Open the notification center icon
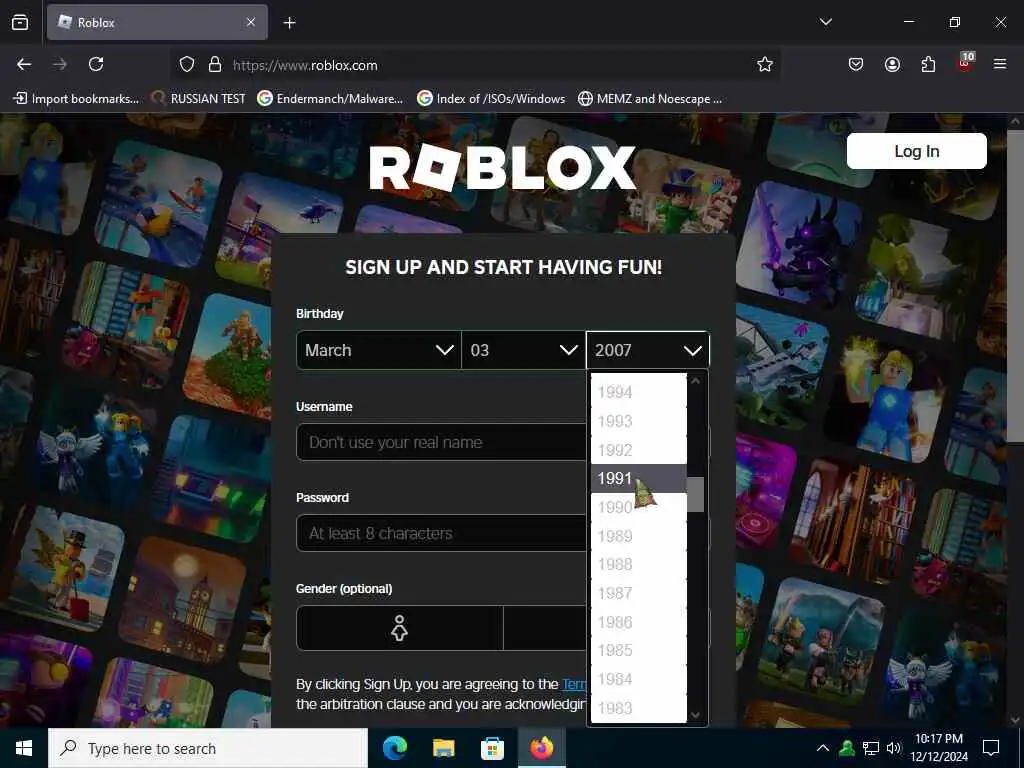Viewport: 1024px width, 768px height. click(991, 748)
